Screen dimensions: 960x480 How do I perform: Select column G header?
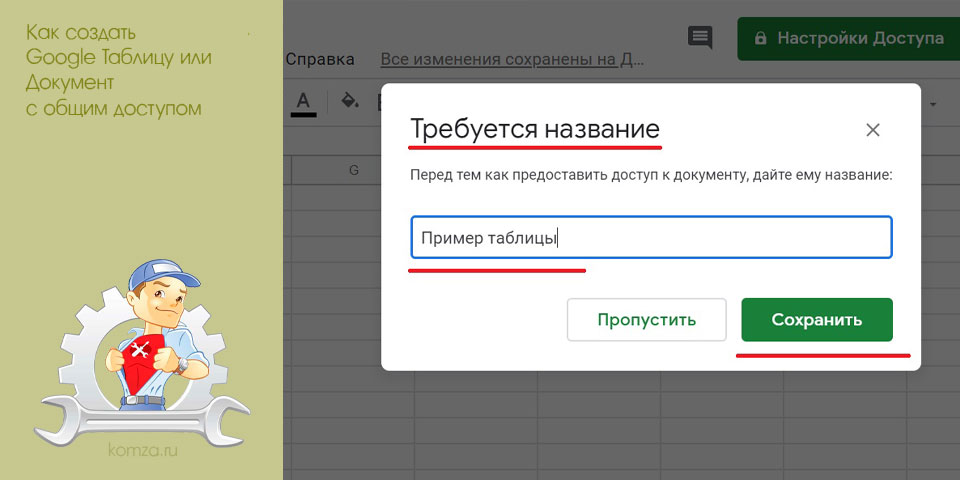[x=353, y=170]
